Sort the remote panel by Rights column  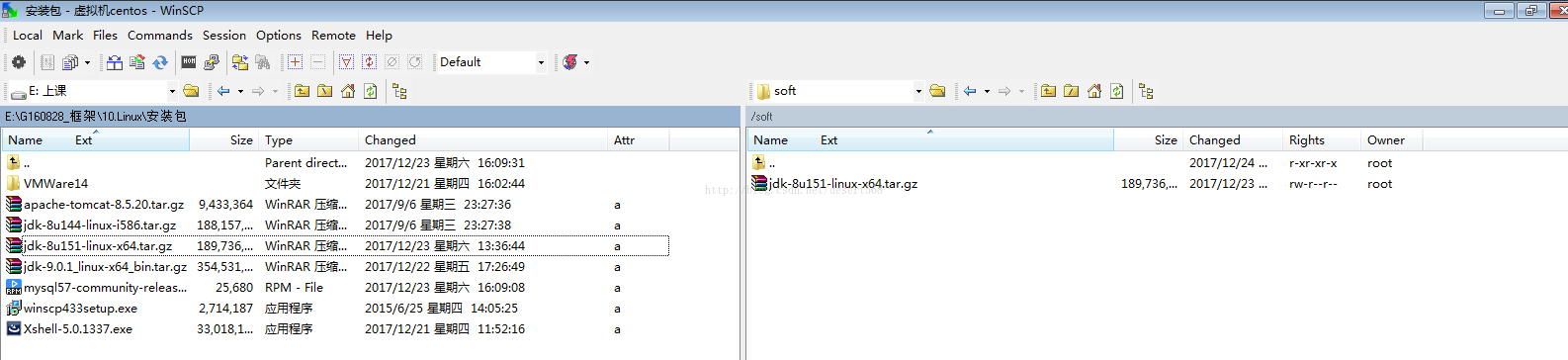point(1321,140)
